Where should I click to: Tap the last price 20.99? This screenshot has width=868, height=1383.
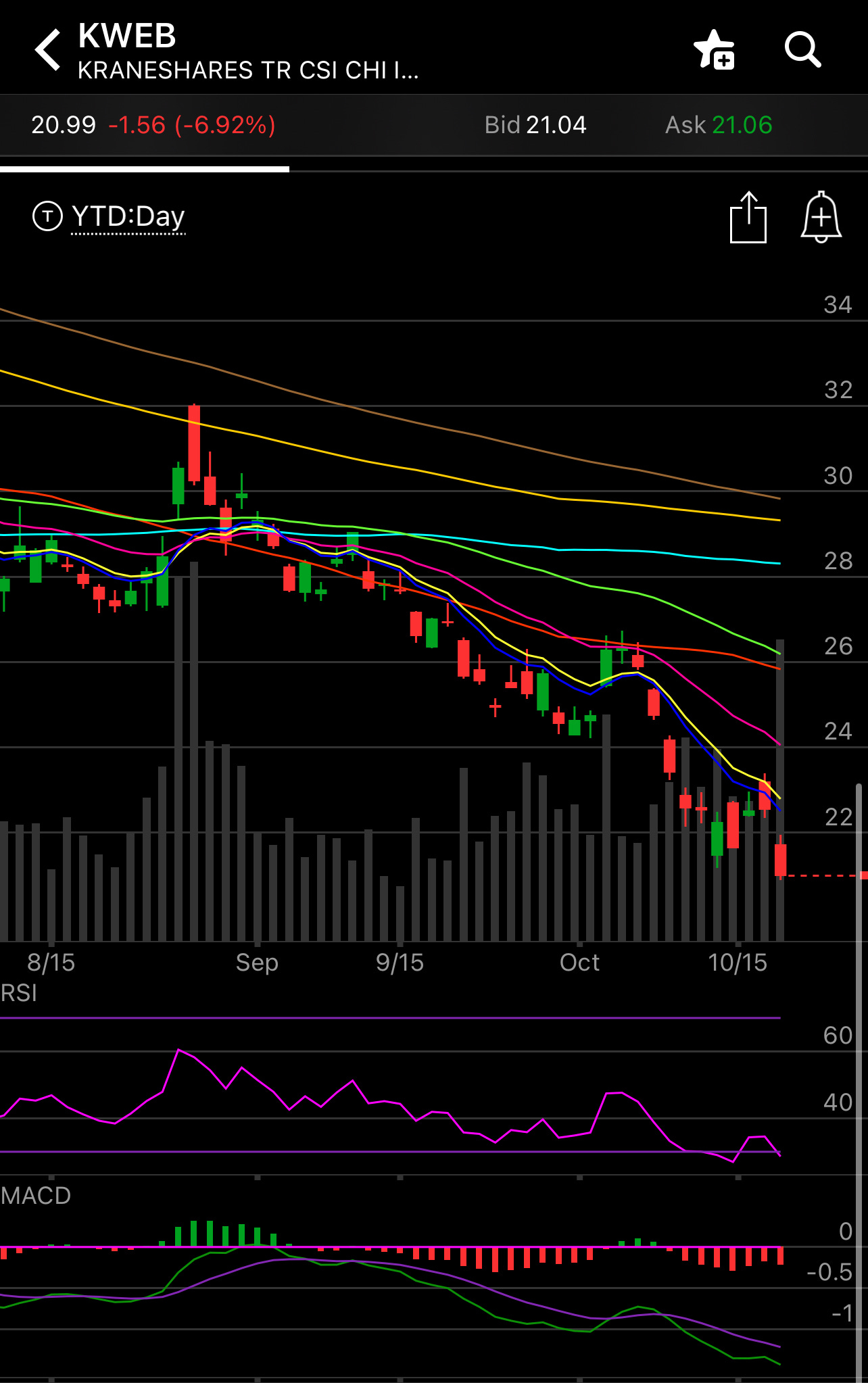[64, 125]
